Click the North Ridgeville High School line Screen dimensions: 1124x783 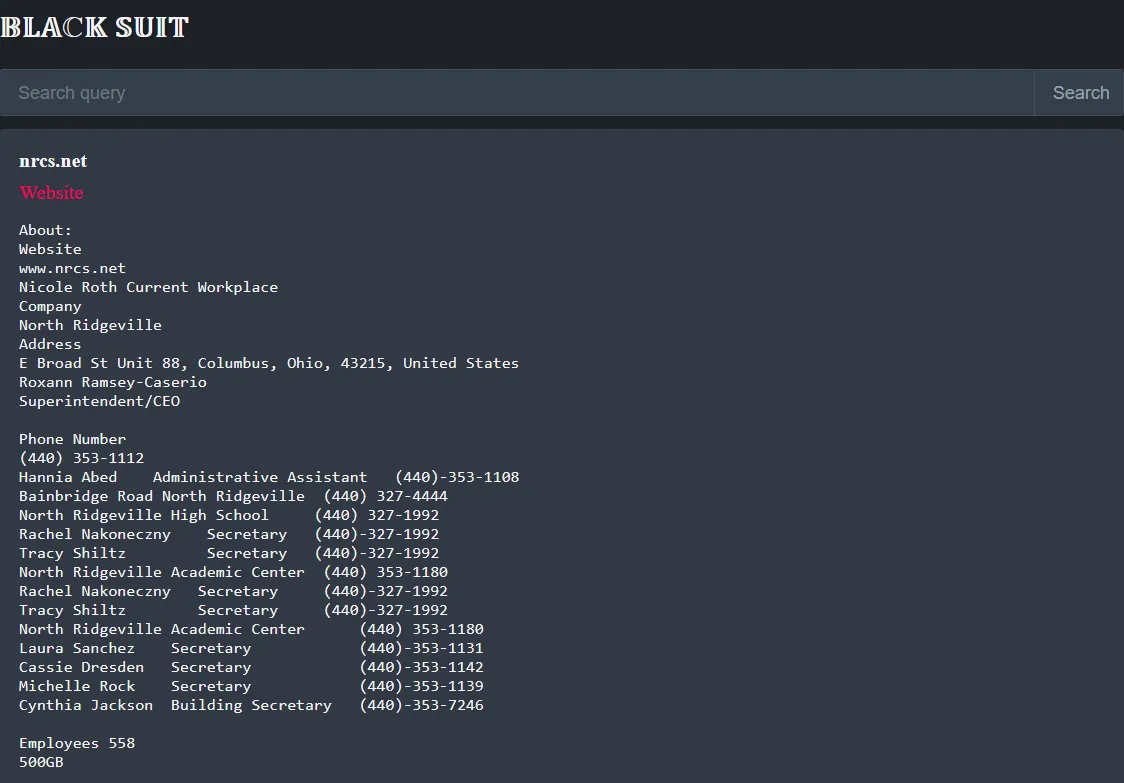pos(228,515)
